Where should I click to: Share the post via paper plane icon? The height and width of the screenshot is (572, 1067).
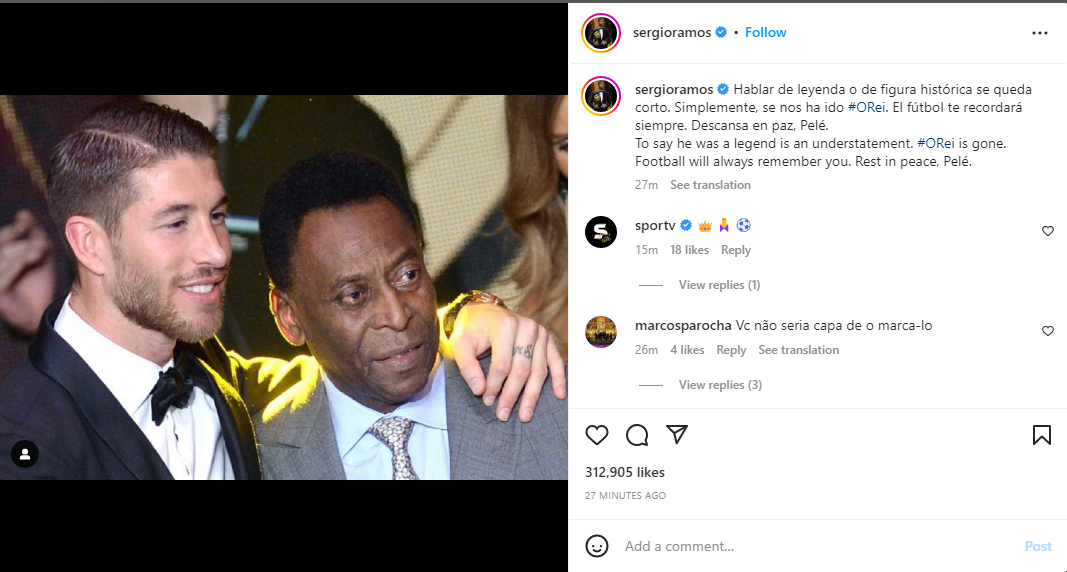tap(677, 435)
